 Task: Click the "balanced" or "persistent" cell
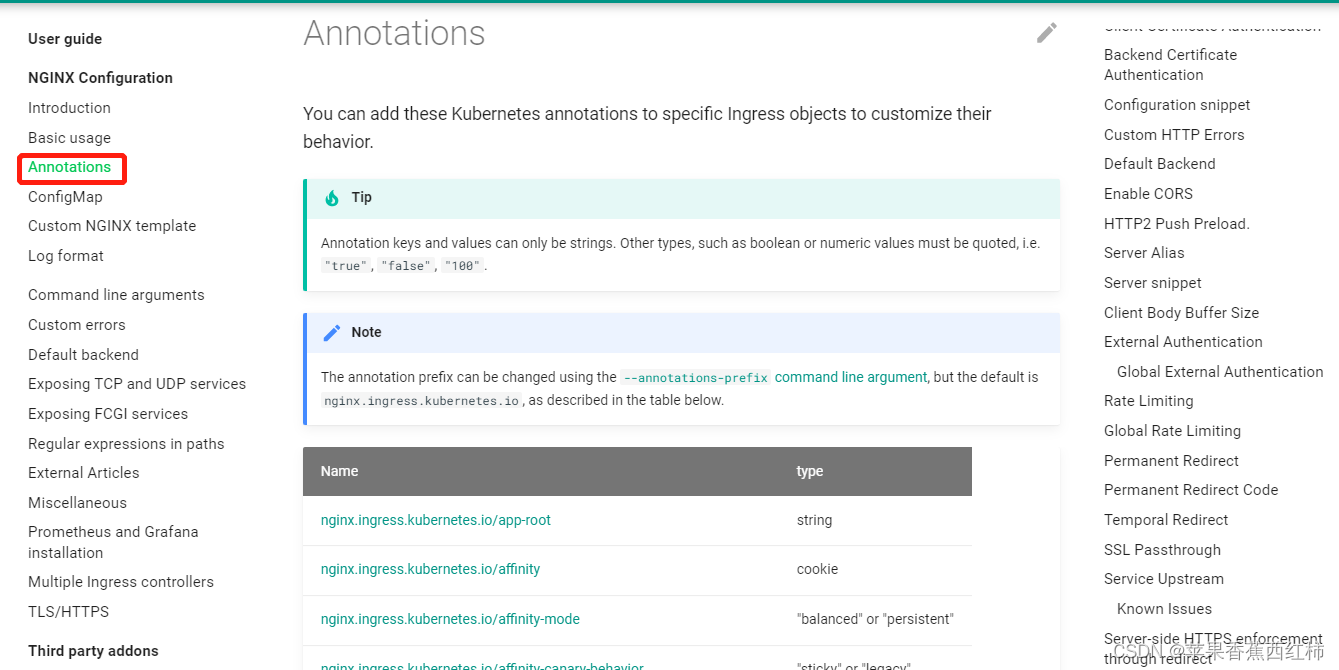tap(876, 619)
